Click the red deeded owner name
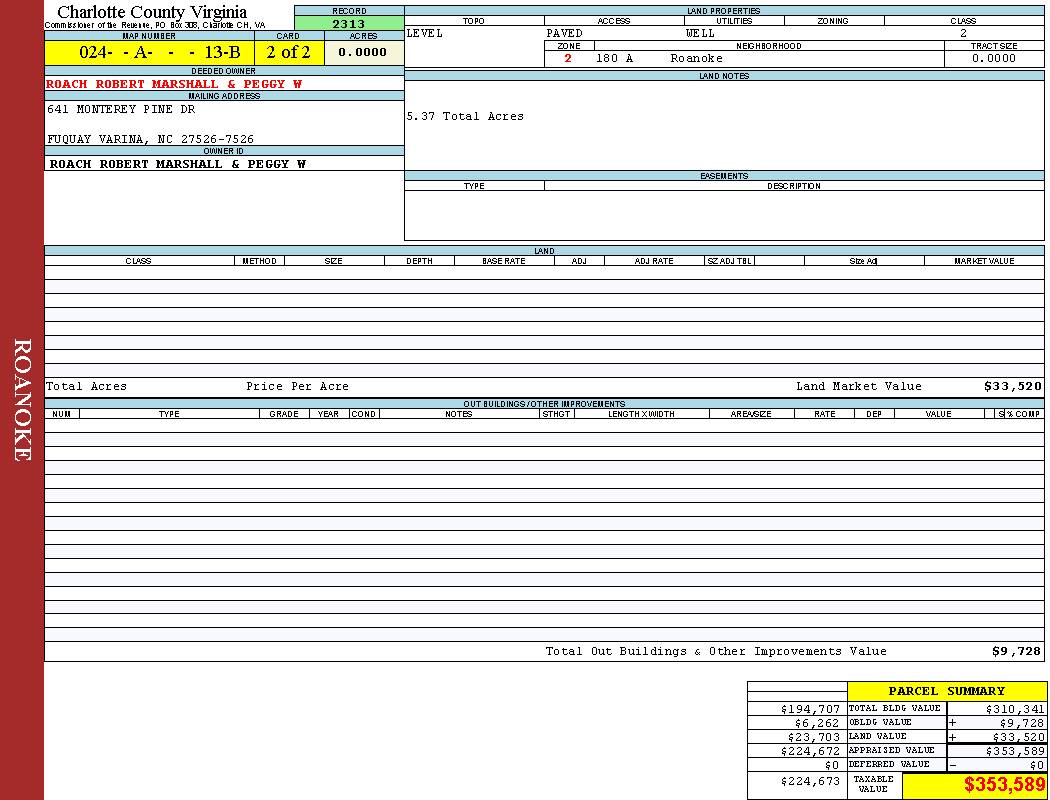 click(174, 84)
